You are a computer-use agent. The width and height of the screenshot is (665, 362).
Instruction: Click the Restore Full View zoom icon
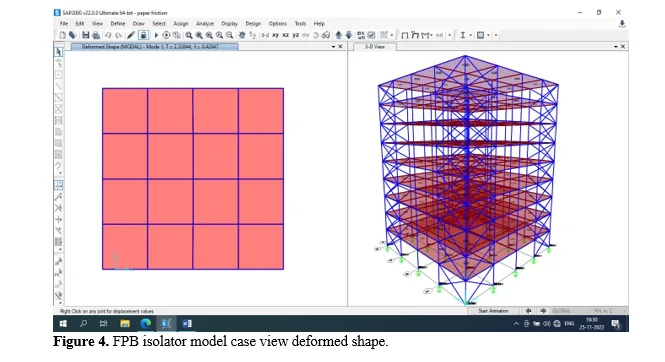(199, 35)
